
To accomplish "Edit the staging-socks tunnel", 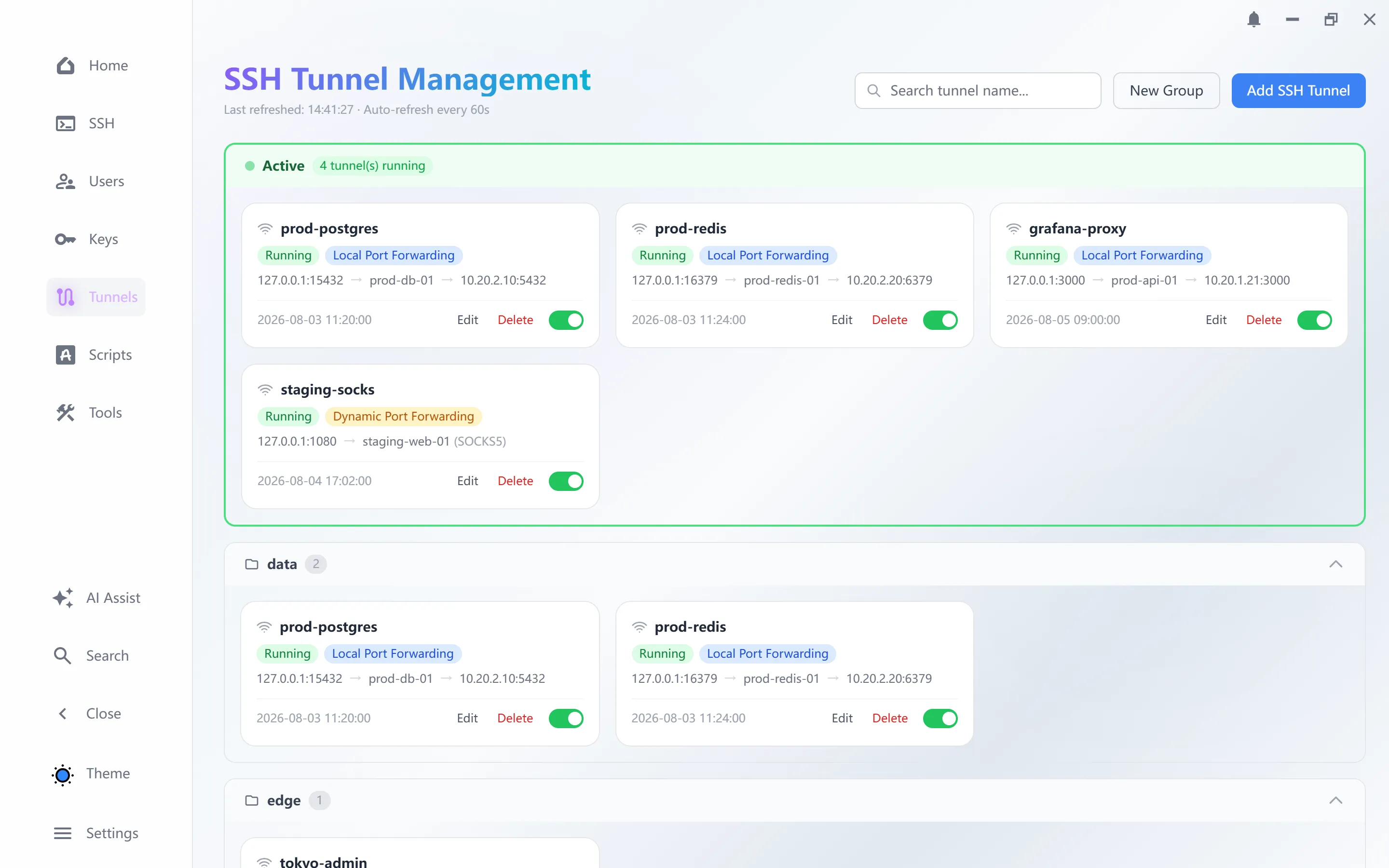I will pos(467,481).
